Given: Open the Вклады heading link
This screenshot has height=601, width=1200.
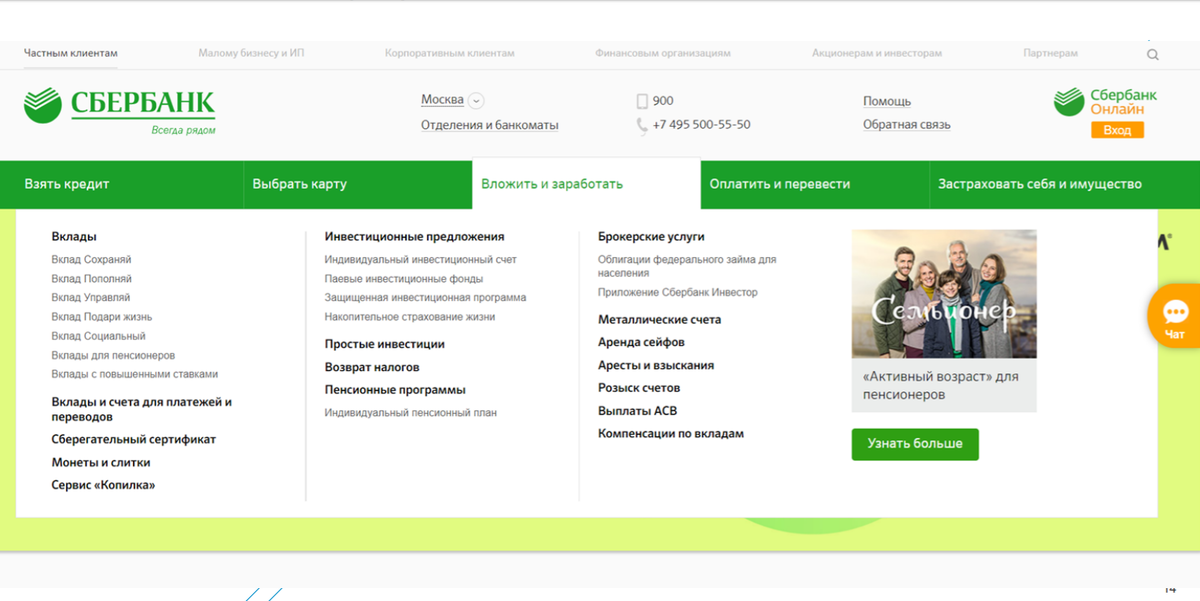Looking at the screenshot, I should pyautogui.click(x=74, y=237).
